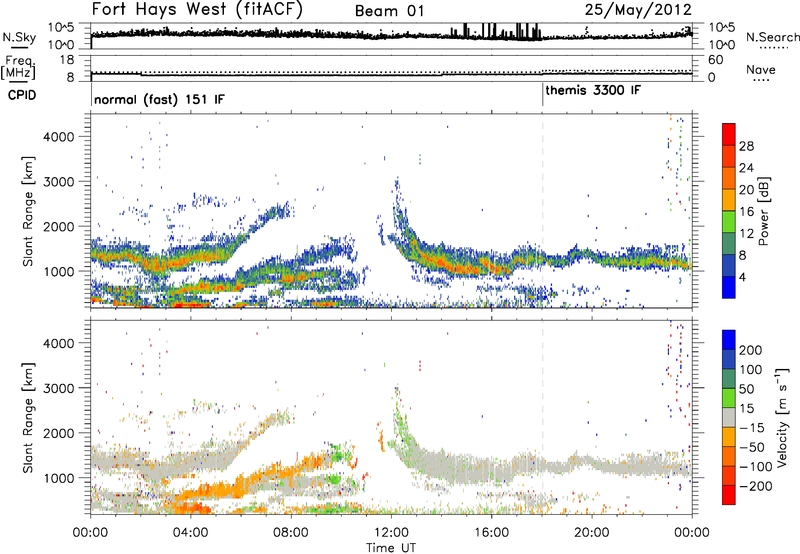Click the 'N.Sky' axis label
This screenshot has height=554, width=800.
(19, 37)
